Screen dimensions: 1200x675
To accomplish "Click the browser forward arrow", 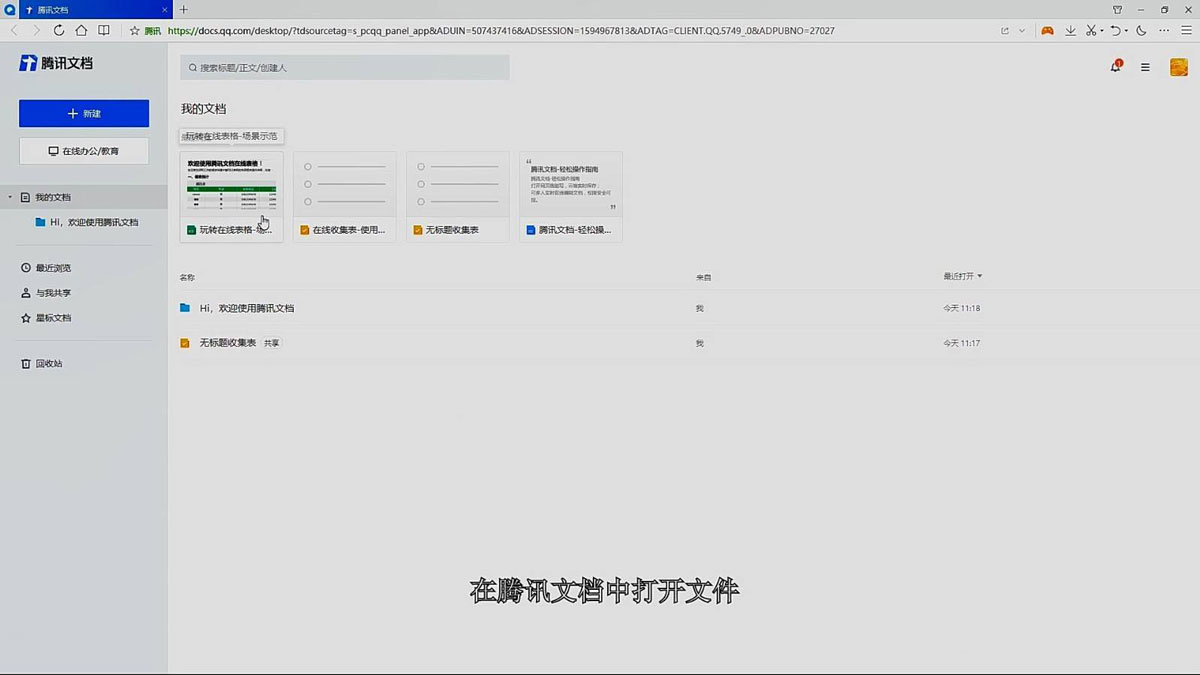I will 36,31.
